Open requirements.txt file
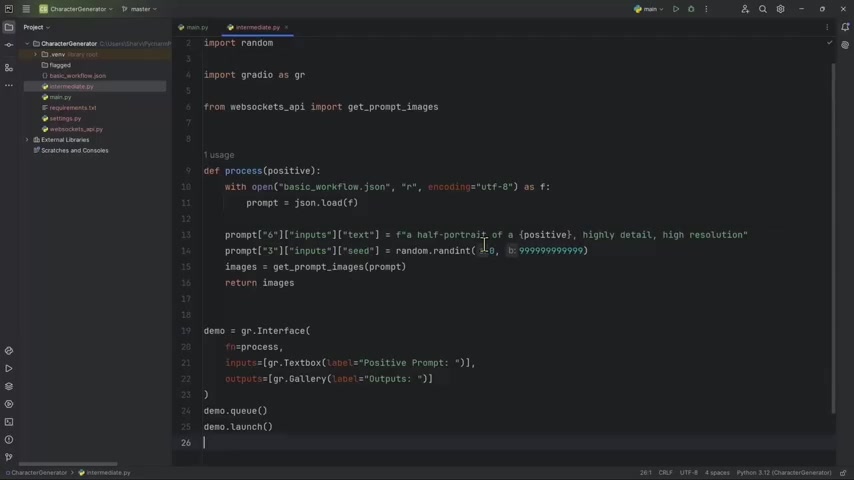The width and height of the screenshot is (854, 480). pos(72,108)
